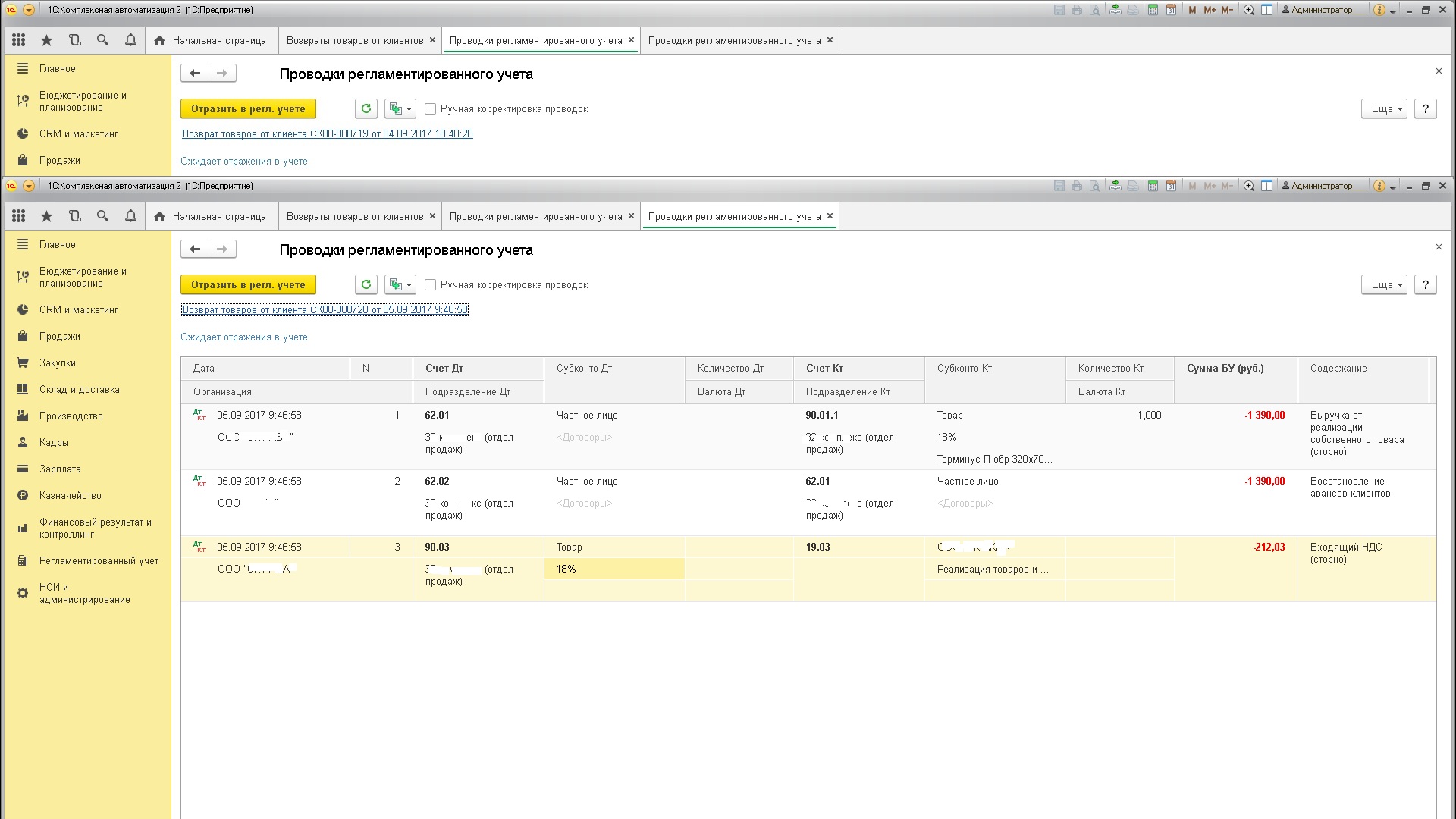Image resolution: width=1456 pixels, height=819 pixels.
Task: Enable manual correction checkbox in lower window
Action: [431, 284]
